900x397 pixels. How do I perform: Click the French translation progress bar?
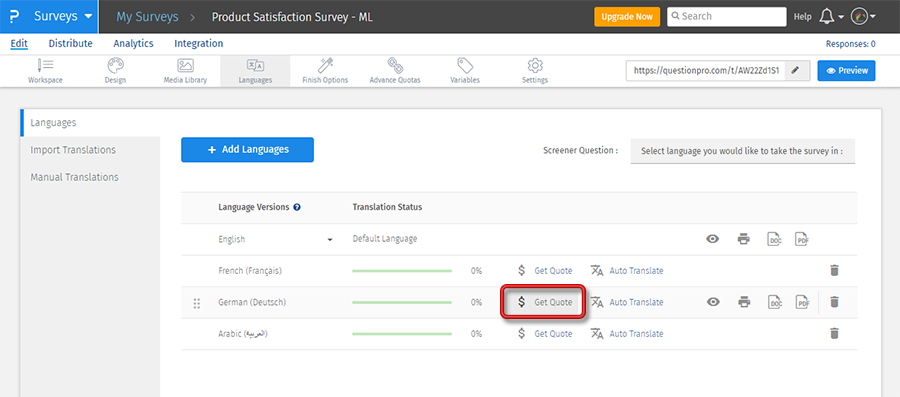coord(402,271)
